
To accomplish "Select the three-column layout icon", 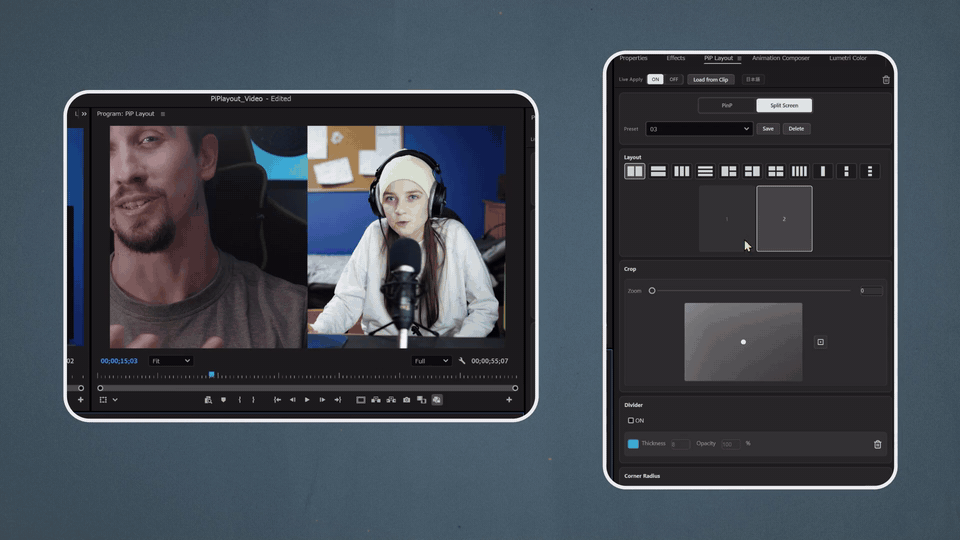I will coord(681,171).
